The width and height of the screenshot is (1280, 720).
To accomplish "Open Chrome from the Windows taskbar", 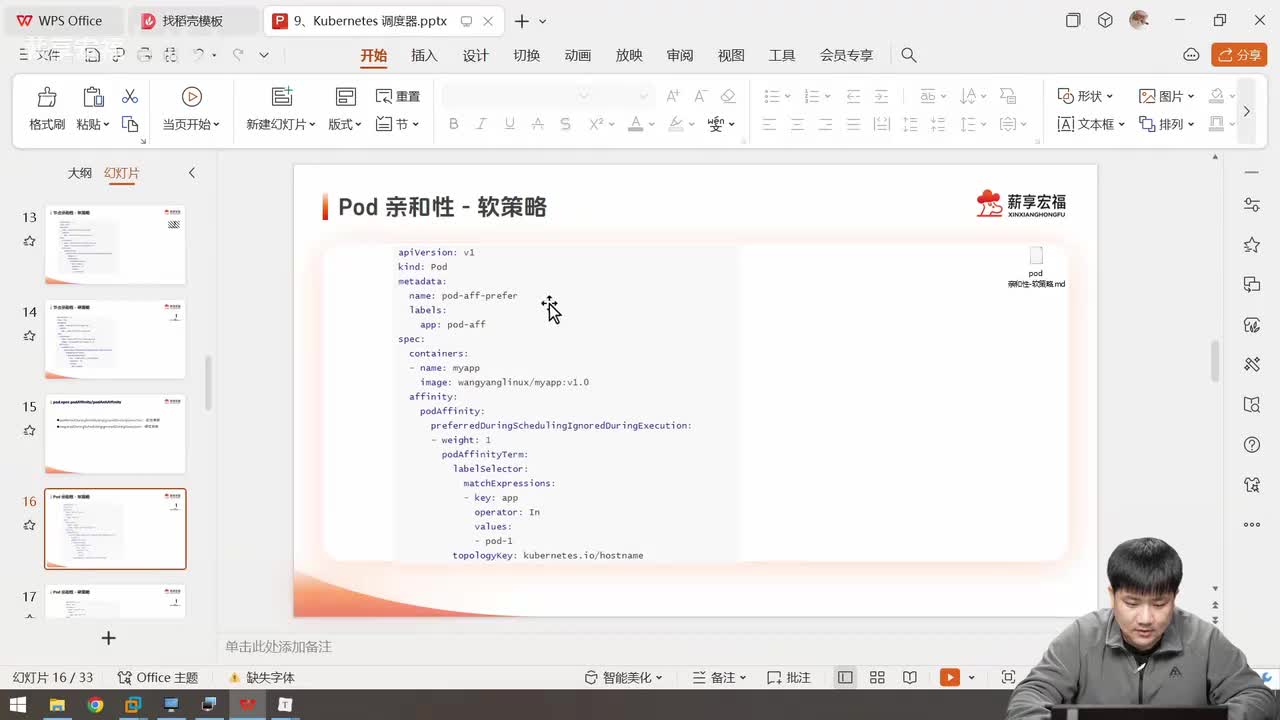I will coord(95,705).
